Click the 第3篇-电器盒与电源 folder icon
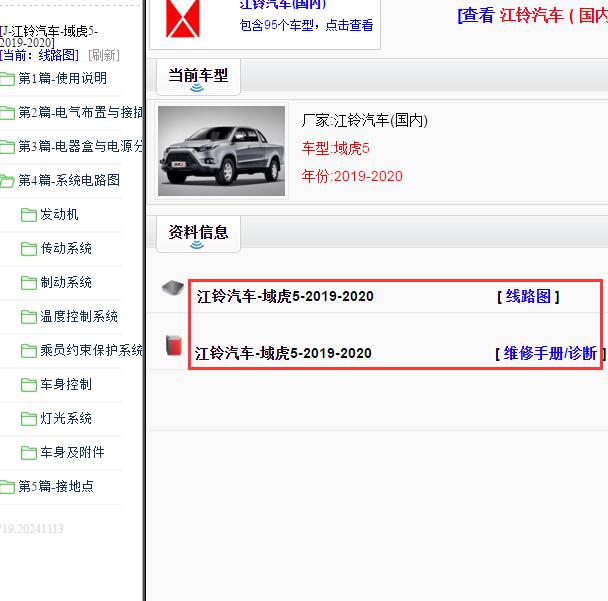 click(x=7, y=147)
